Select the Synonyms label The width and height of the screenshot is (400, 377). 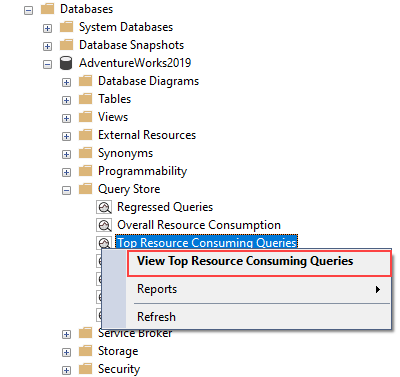click(125, 153)
